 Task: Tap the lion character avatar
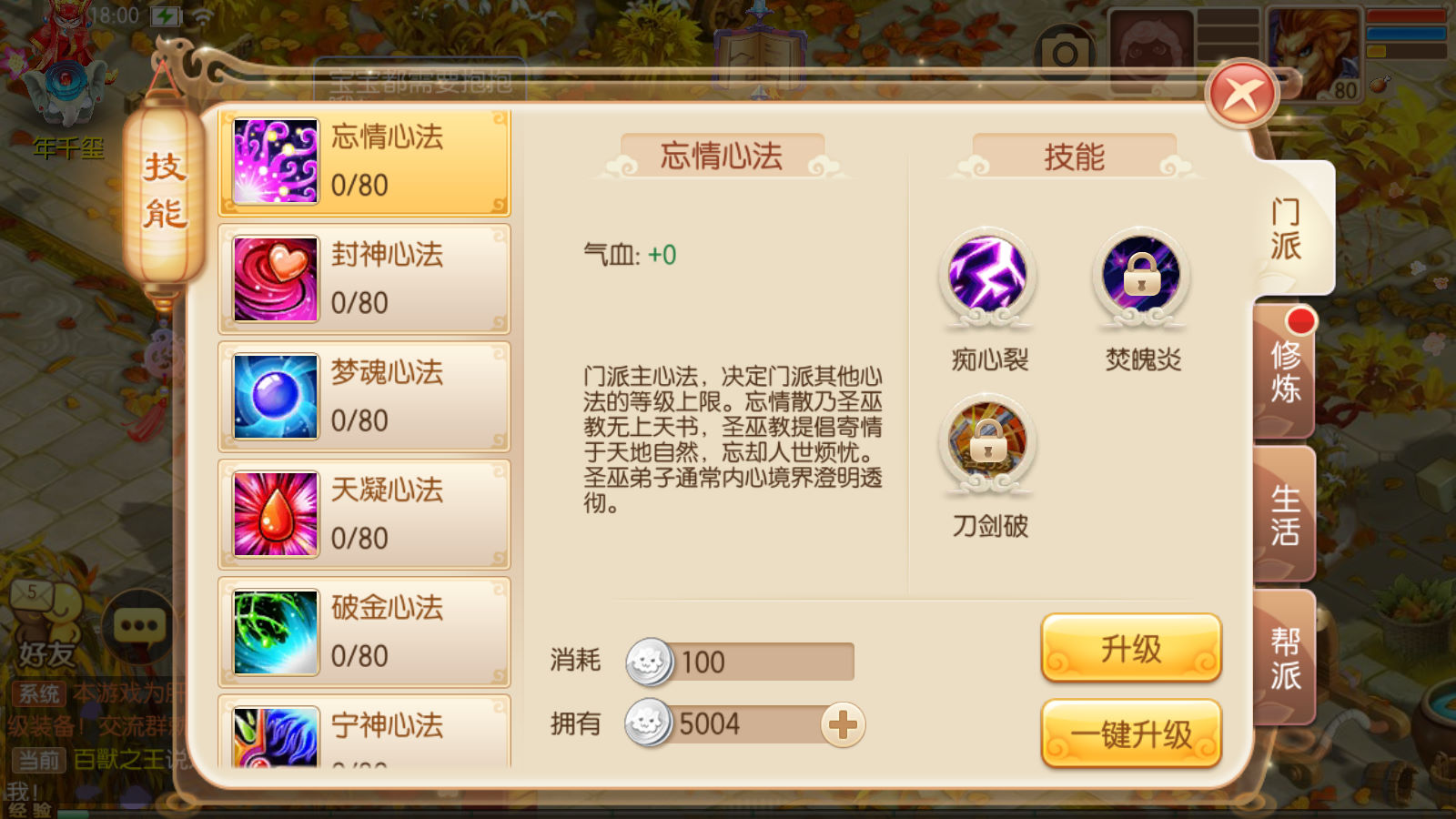pyautogui.click(x=1314, y=52)
